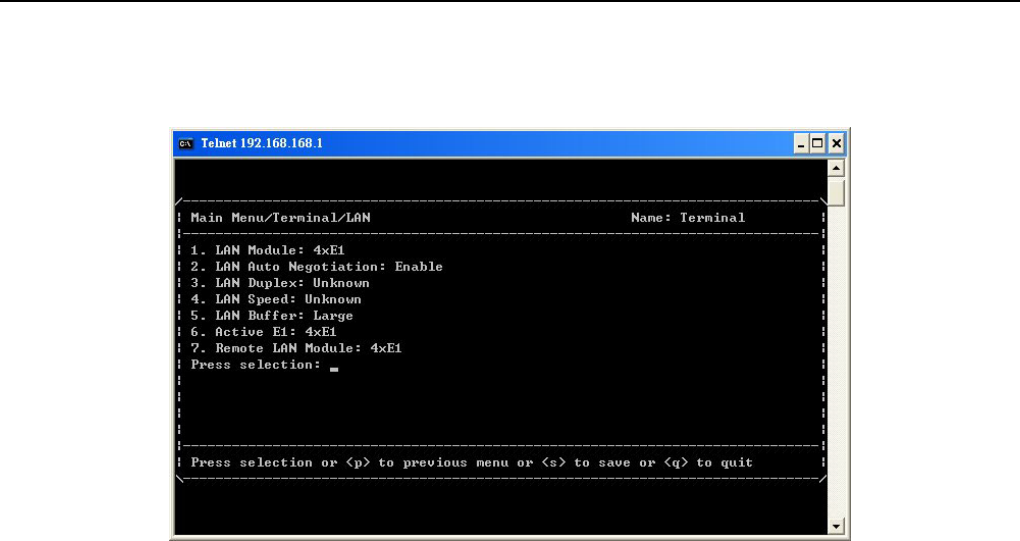Click the Telnet window system menu icon
1020x541 pixels.
184,142
